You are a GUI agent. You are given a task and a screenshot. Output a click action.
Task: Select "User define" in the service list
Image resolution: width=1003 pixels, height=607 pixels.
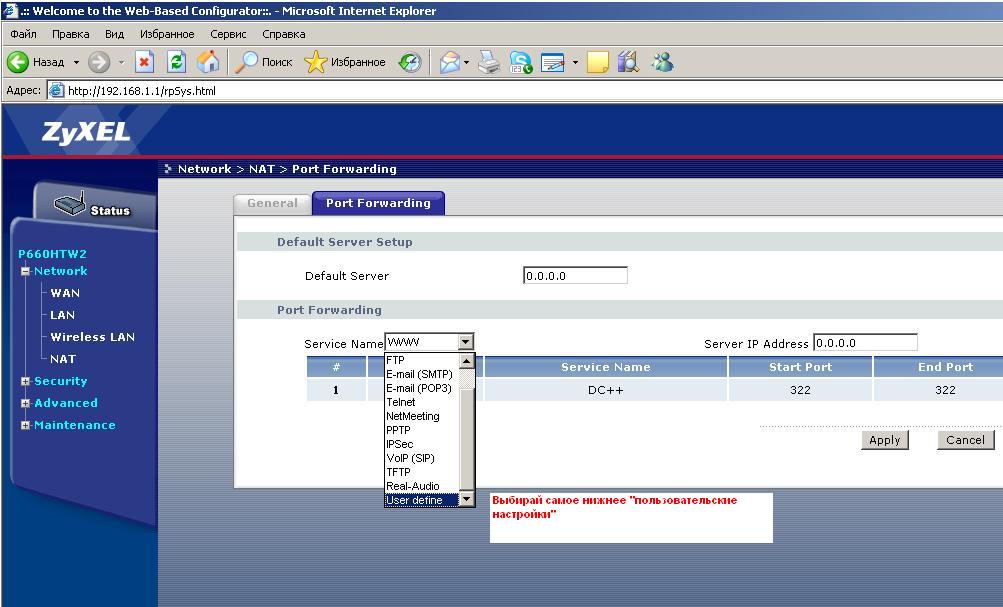click(415, 500)
